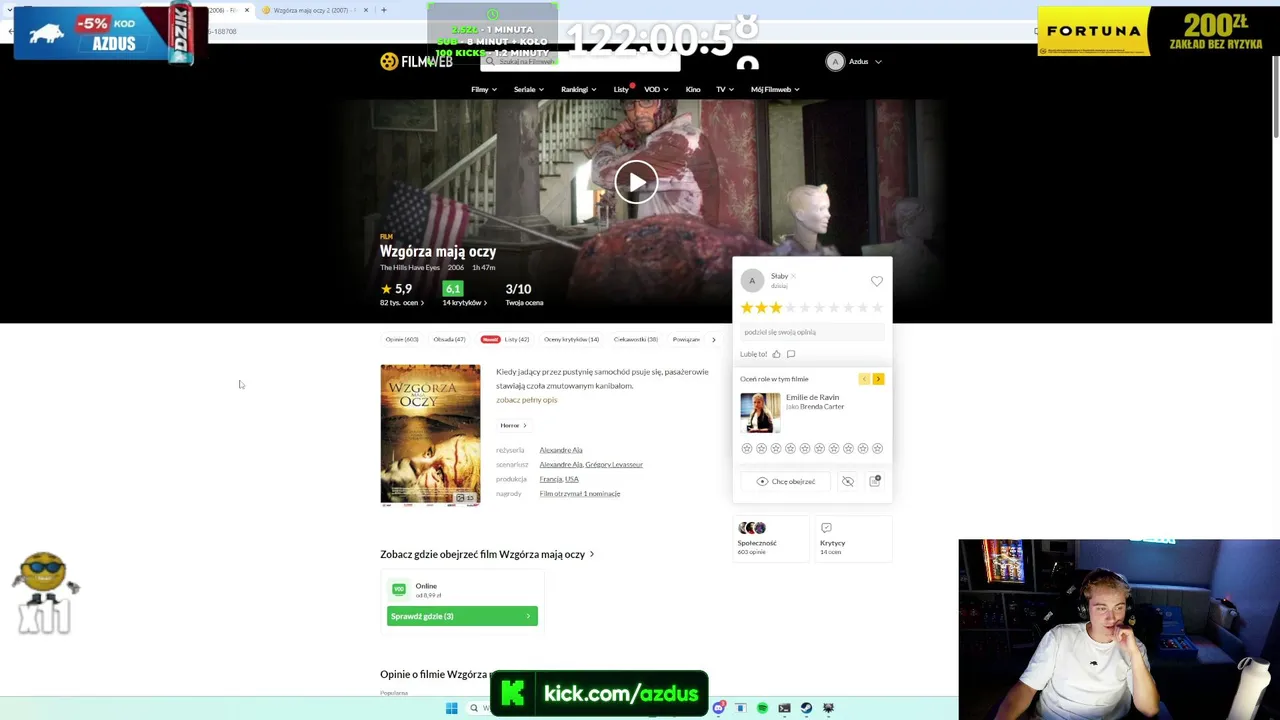Screen dimensions: 1280x720
Task: Close the Wzgórza mają oczy 2 browser tab
Action: (x=366, y=10)
